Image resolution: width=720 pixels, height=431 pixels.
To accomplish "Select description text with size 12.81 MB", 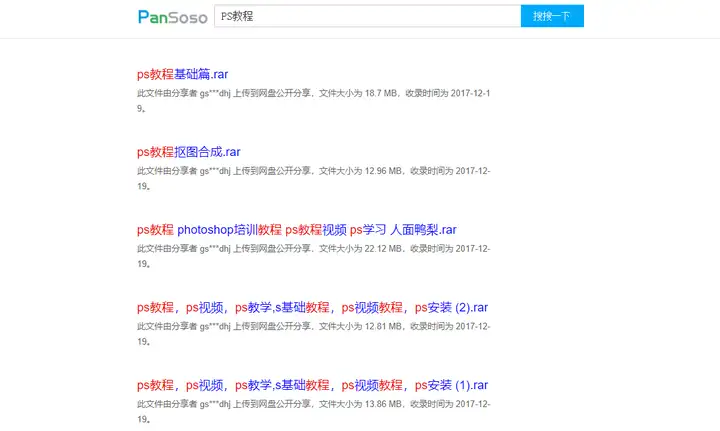I will [x=314, y=334].
